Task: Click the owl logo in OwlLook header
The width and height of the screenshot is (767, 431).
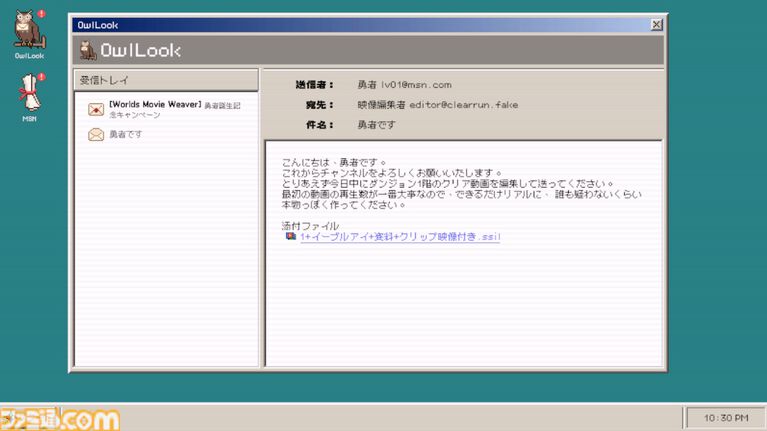Action: (87, 51)
